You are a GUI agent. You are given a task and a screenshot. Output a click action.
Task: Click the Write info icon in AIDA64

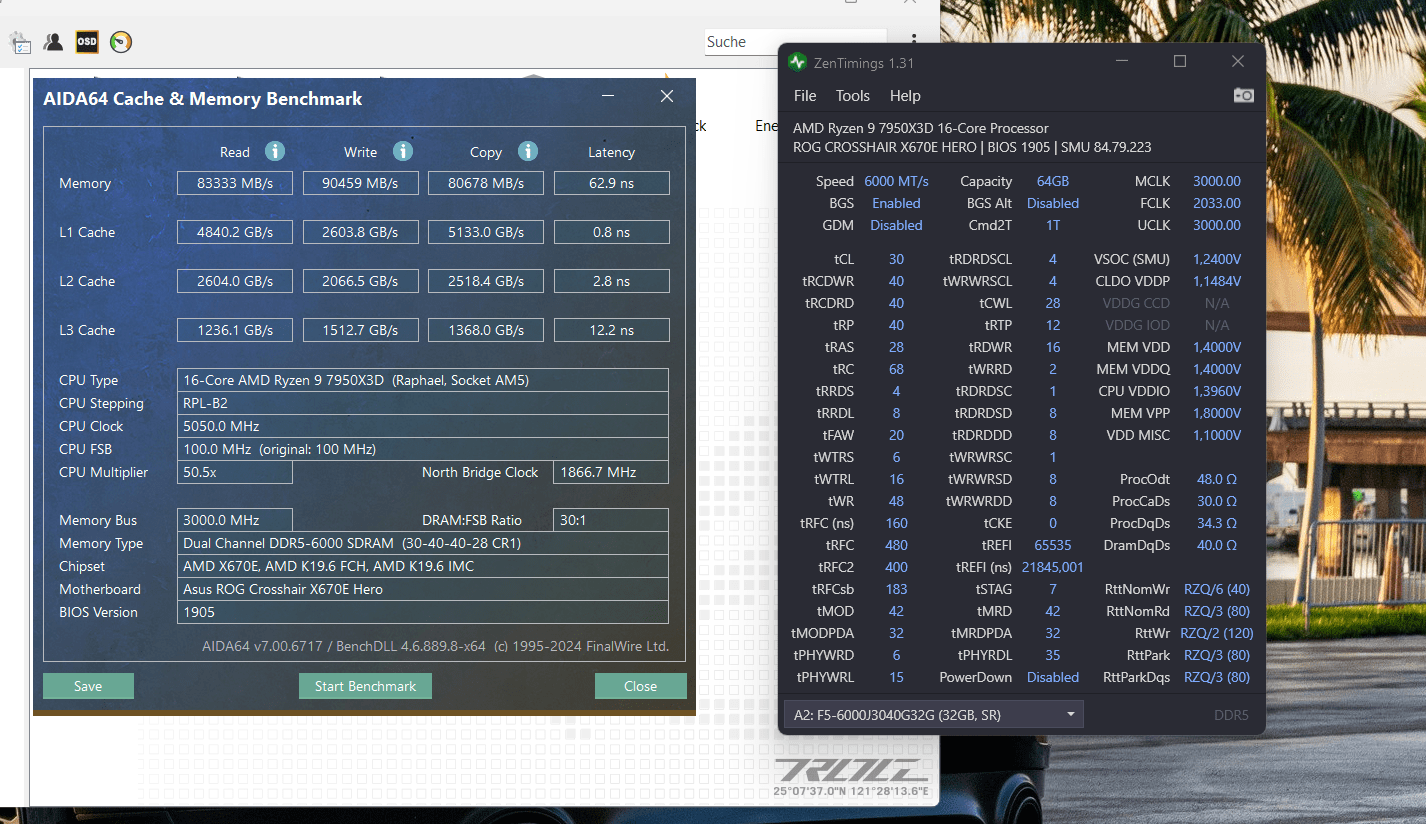403,151
